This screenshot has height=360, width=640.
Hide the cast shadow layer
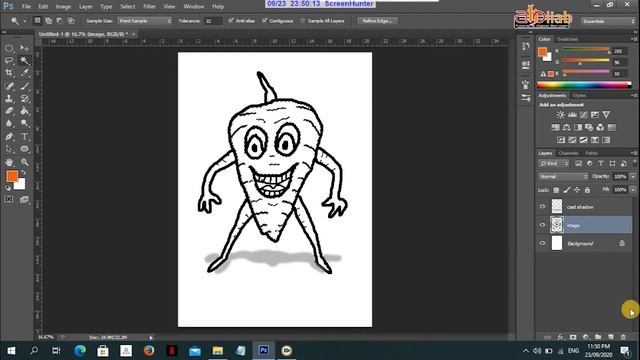(542, 207)
